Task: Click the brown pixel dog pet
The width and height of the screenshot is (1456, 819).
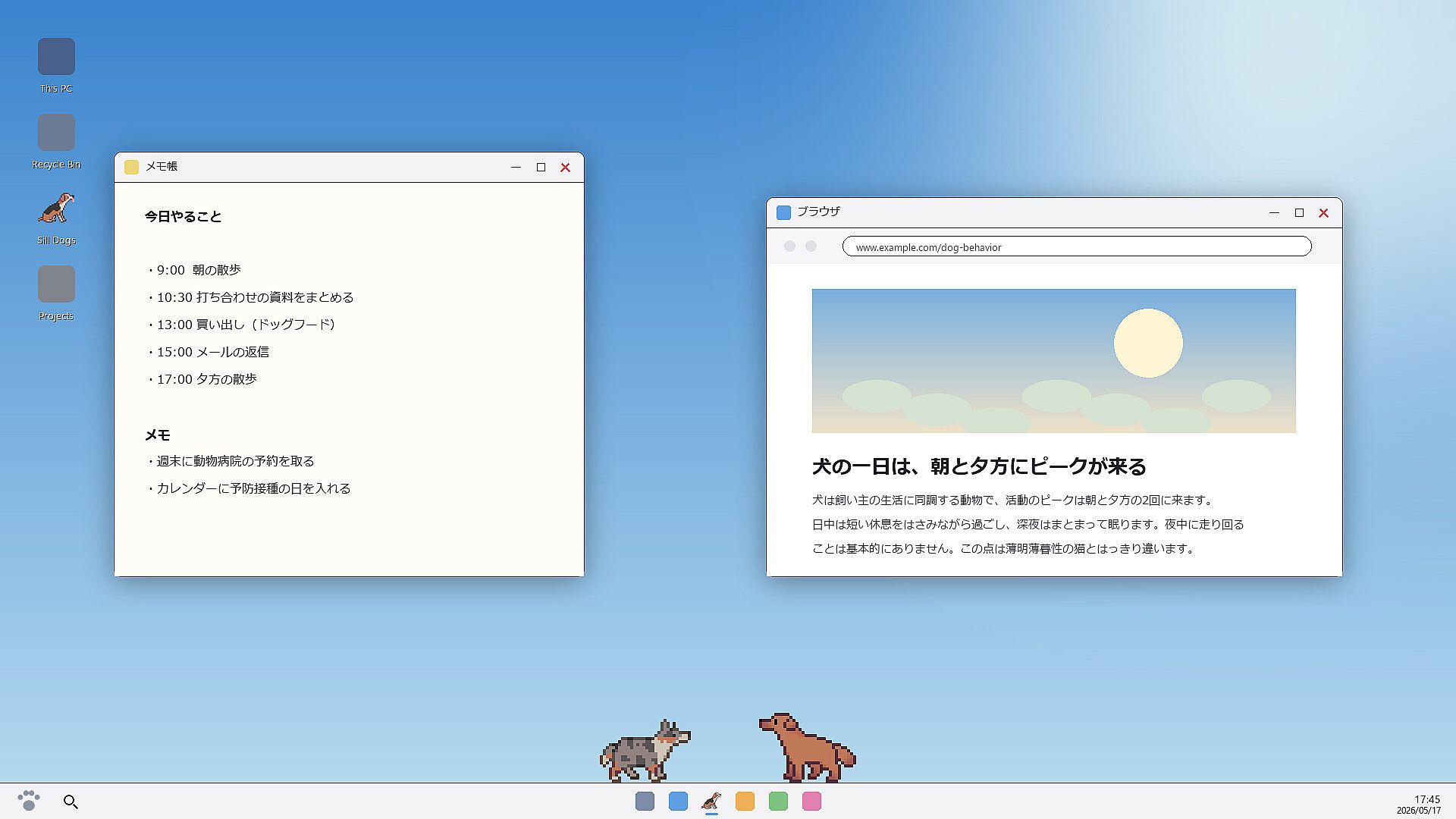Action: point(808,748)
